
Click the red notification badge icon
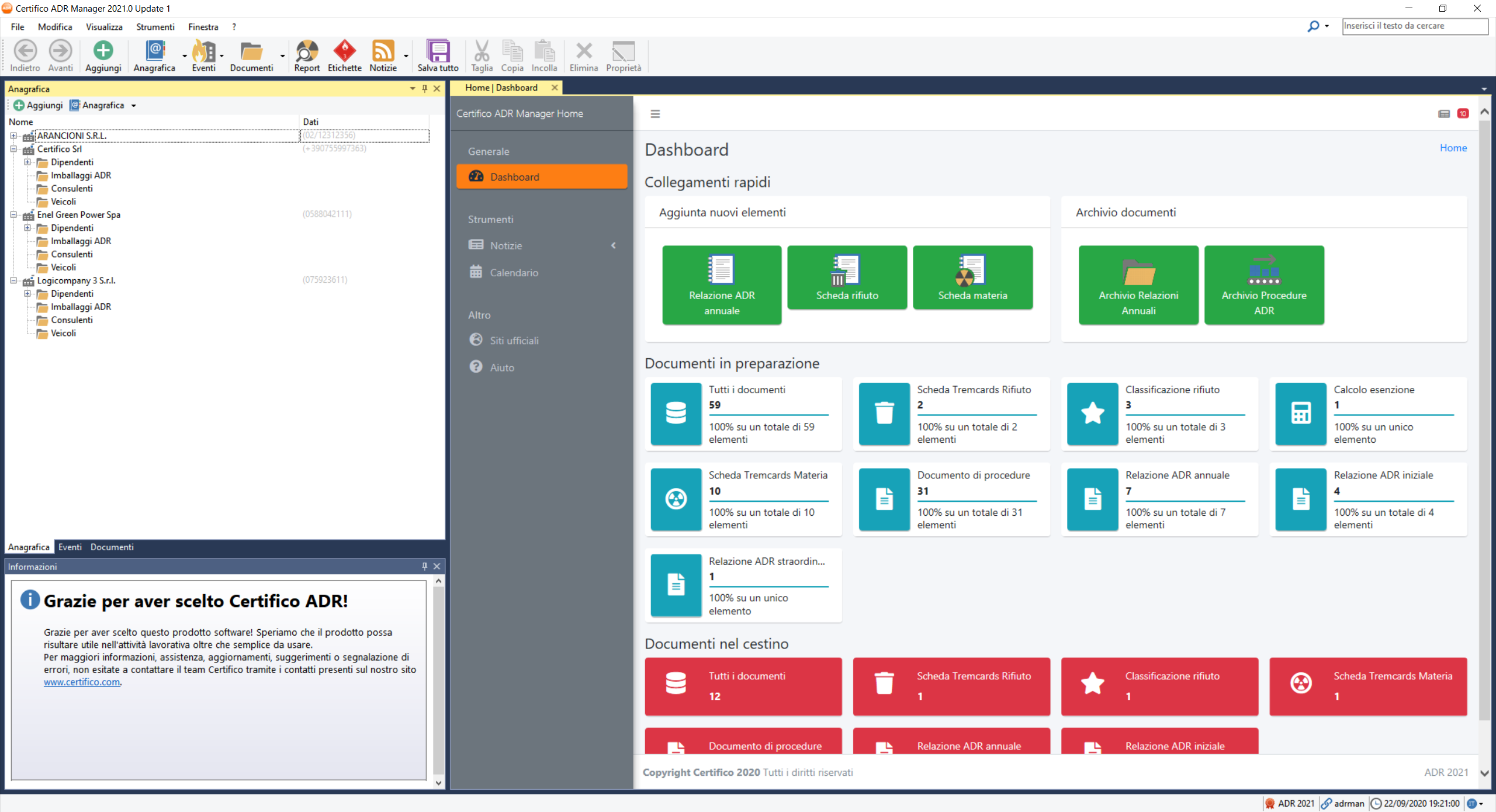pos(1463,114)
